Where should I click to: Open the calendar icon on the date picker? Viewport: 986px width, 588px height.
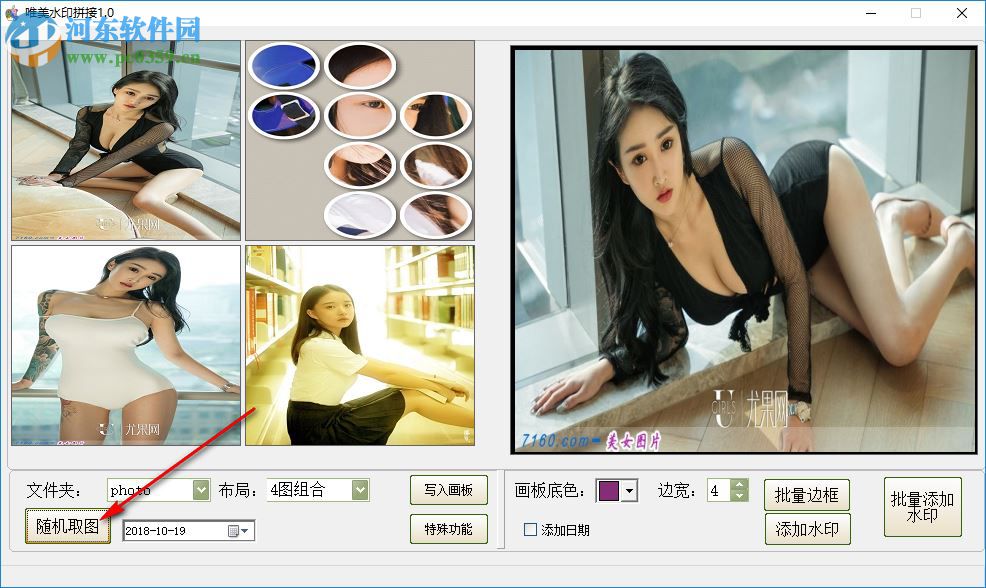click(x=233, y=531)
